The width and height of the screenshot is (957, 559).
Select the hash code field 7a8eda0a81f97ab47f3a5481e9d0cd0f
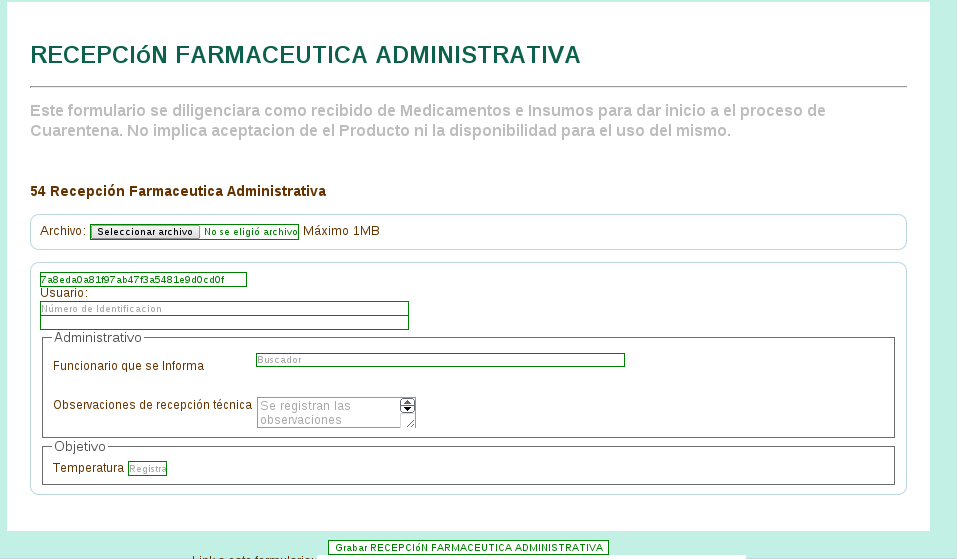click(x=143, y=280)
